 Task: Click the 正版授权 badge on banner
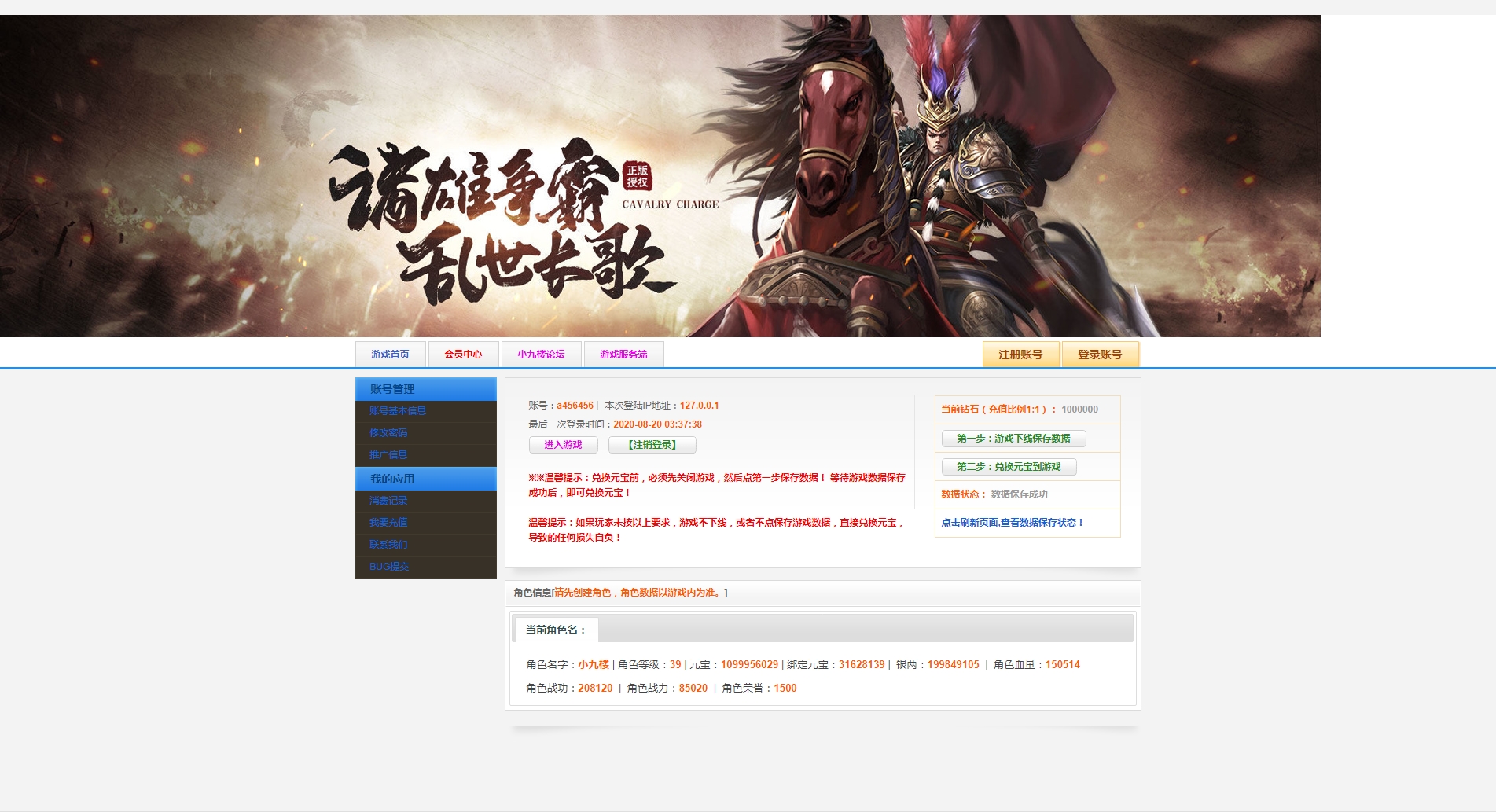coord(638,177)
